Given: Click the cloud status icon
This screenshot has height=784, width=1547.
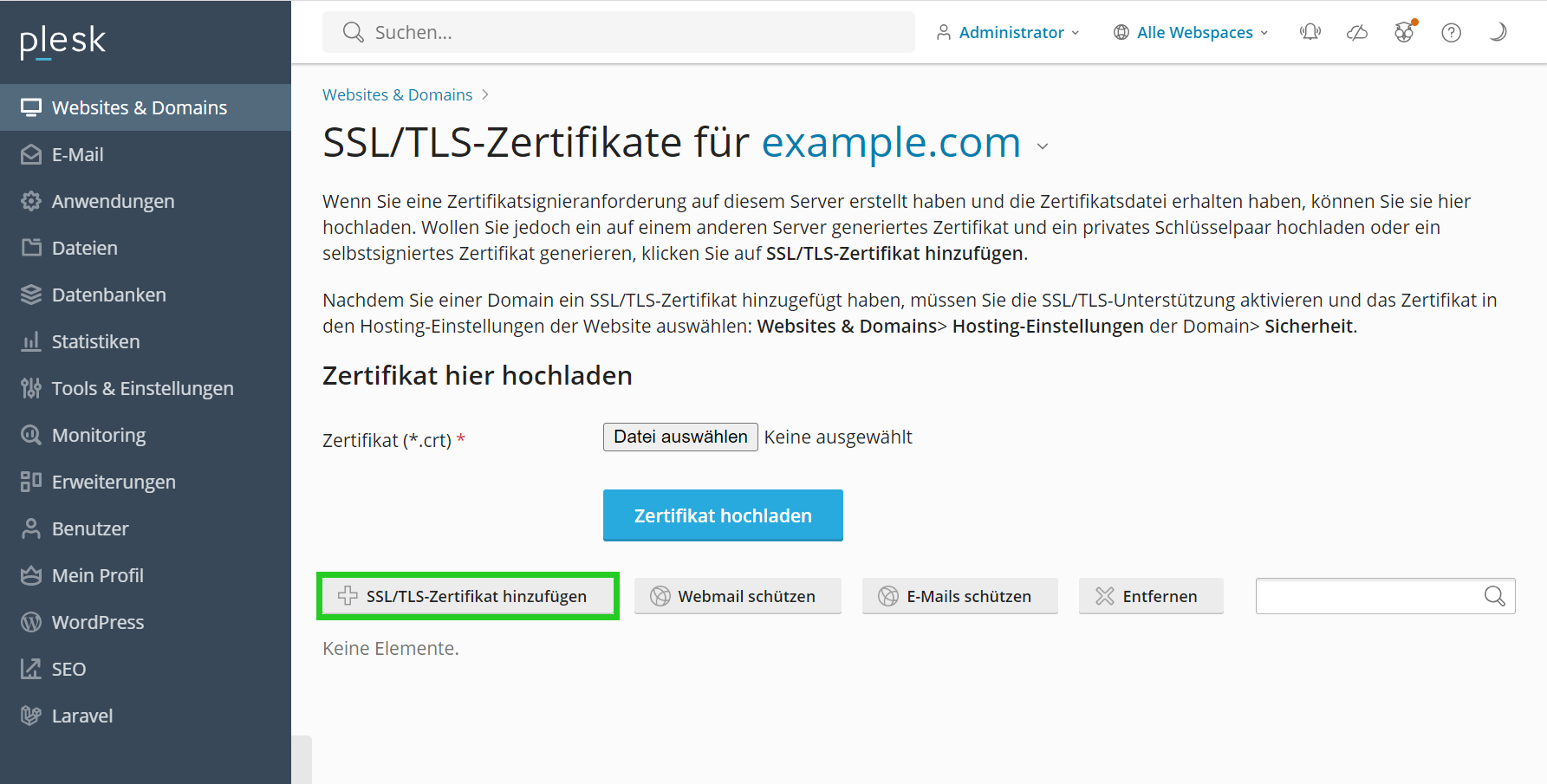Looking at the screenshot, I should [x=1357, y=32].
